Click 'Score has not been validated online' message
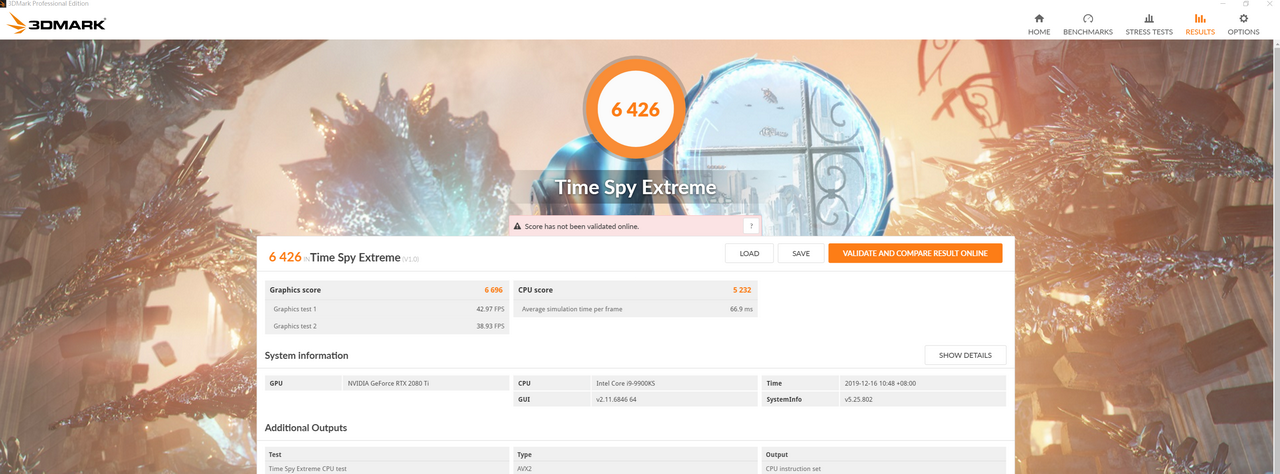Viewport: 1280px width, 474px height. (582, 227)
